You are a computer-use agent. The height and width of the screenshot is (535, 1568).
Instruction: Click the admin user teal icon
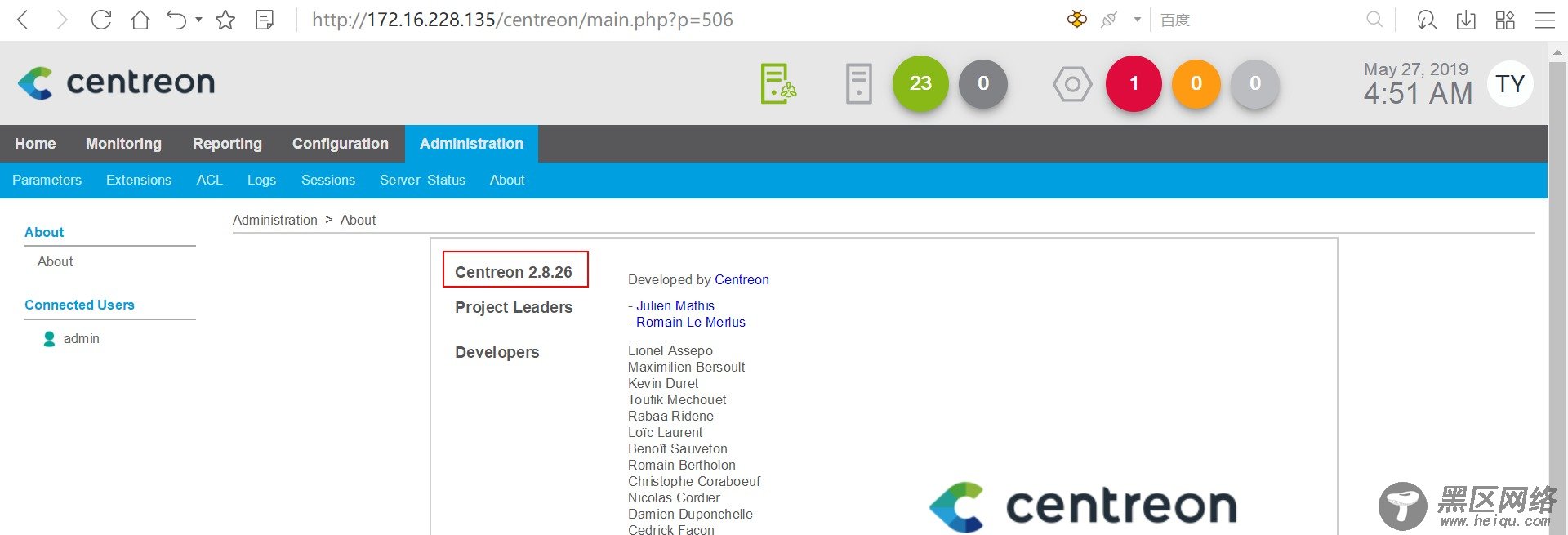tap(49, 338)
